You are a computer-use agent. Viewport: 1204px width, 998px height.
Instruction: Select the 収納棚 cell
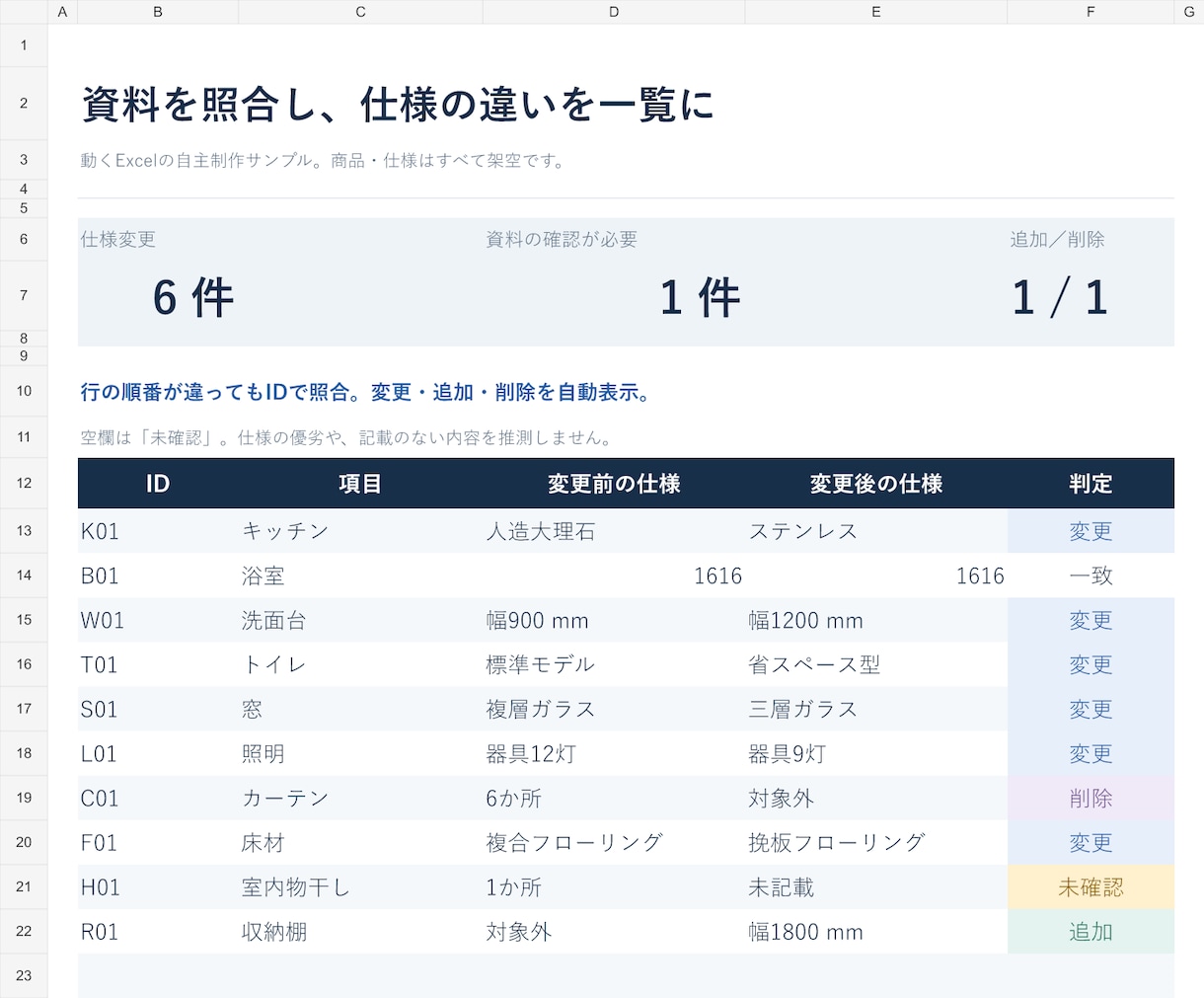[360, 931]
